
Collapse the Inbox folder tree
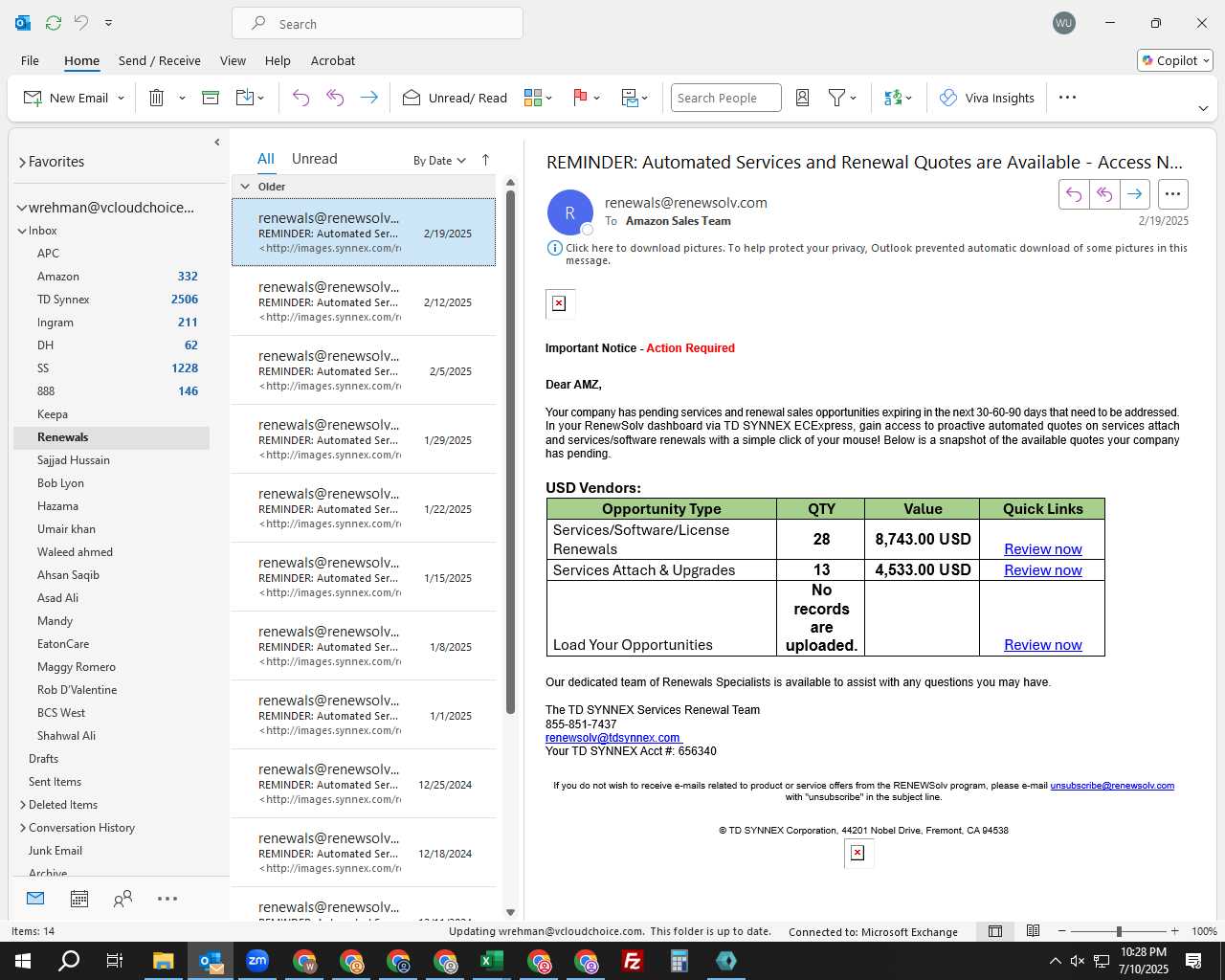22,231
